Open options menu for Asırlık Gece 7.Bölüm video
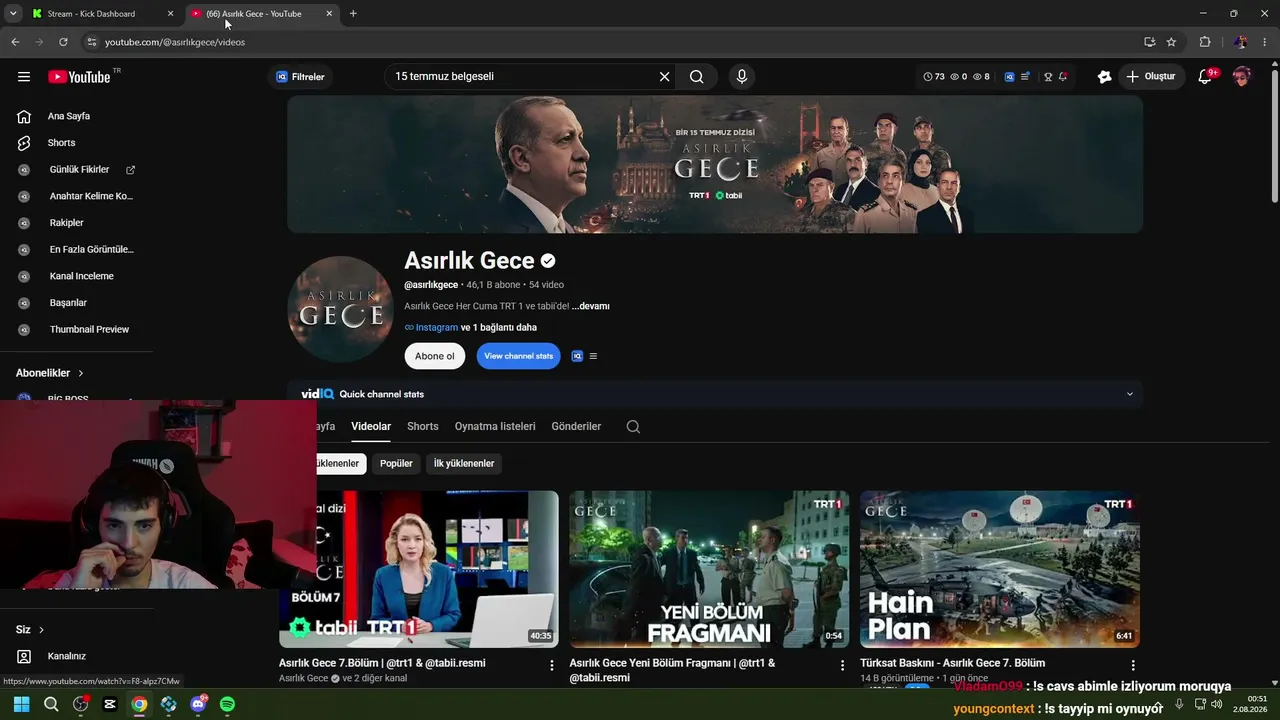The width and height of the screenshot is (1280, 720). (552, 665)
